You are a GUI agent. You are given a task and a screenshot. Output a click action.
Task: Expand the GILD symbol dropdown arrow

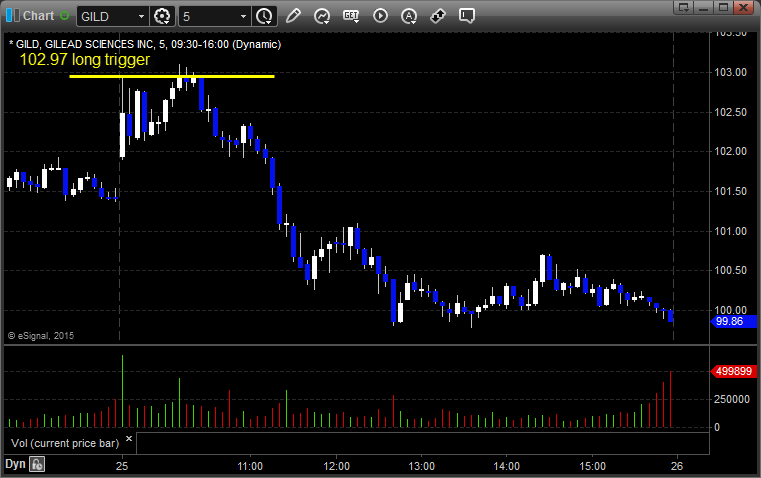click(141, 16)
